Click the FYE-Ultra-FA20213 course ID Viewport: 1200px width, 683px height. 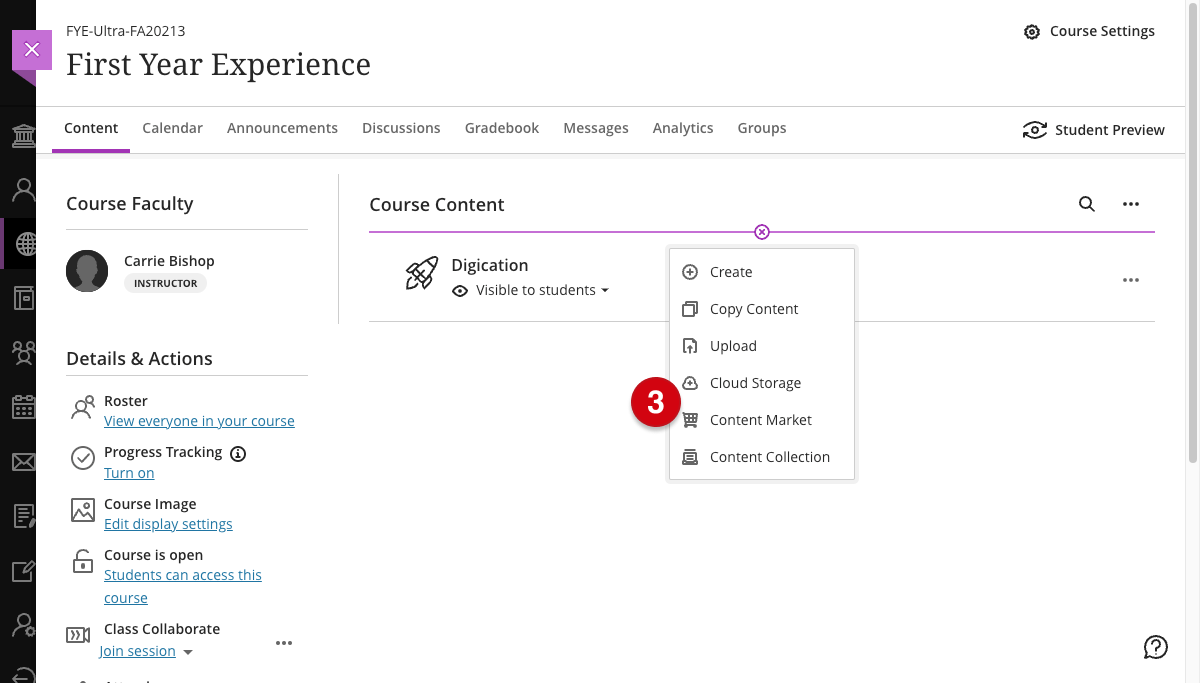tap(125, 31)
